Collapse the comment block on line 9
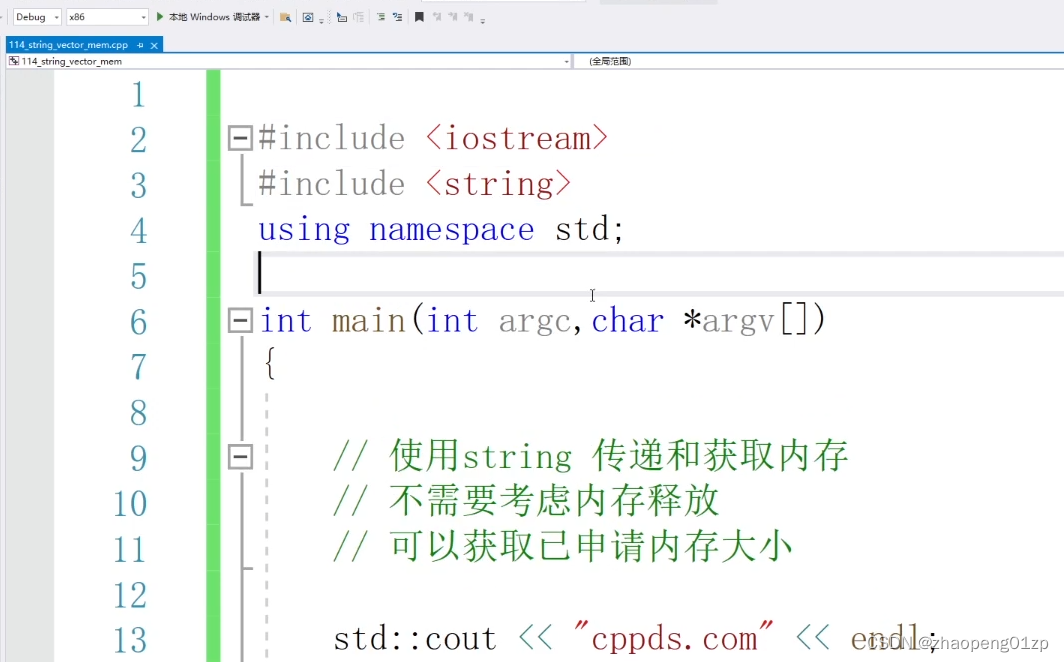The image size is (1064, 662). coord(240,456)
